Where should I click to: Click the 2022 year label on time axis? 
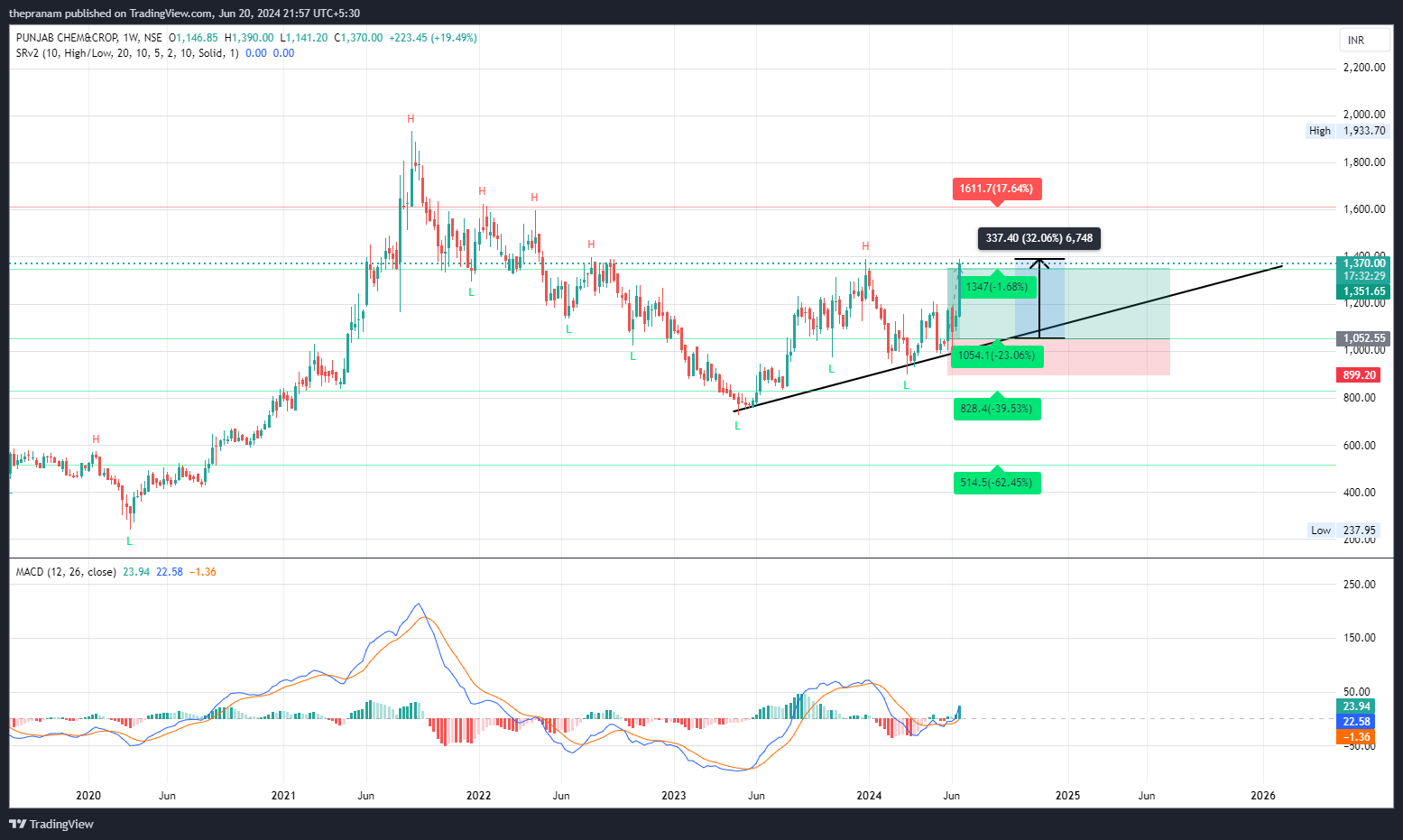tap(478, 796)
